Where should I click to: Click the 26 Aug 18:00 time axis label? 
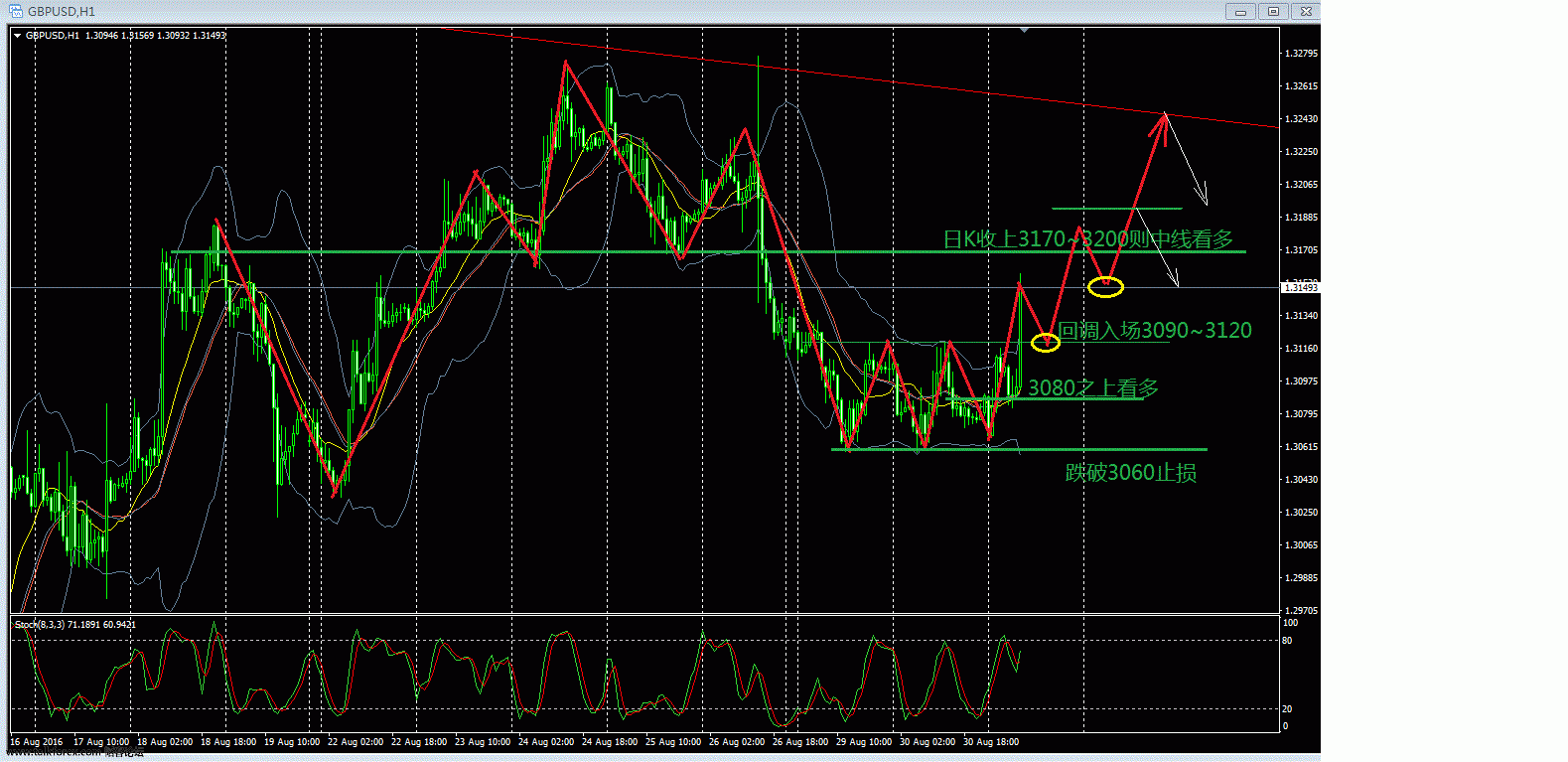(800, 742)
